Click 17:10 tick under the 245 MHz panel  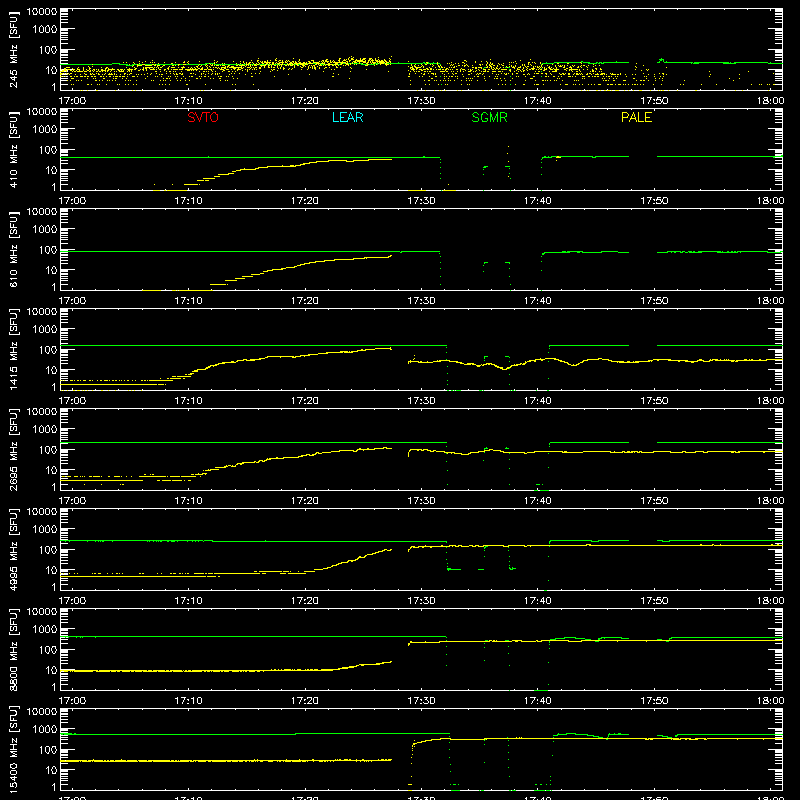pyautogui.click(x=188, y=101)
